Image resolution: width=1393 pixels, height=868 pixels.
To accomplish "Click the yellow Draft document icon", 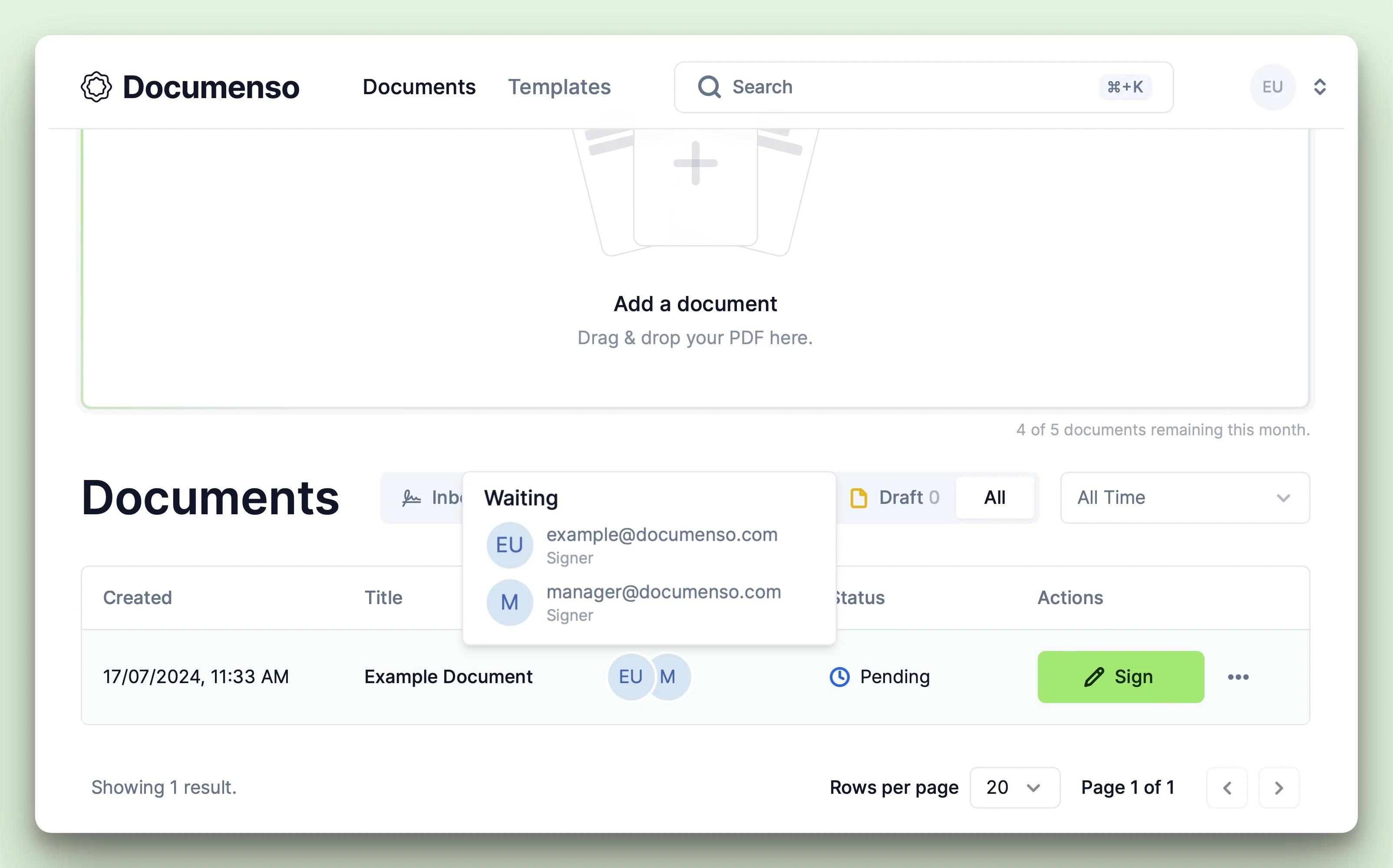I will (858, 497).
